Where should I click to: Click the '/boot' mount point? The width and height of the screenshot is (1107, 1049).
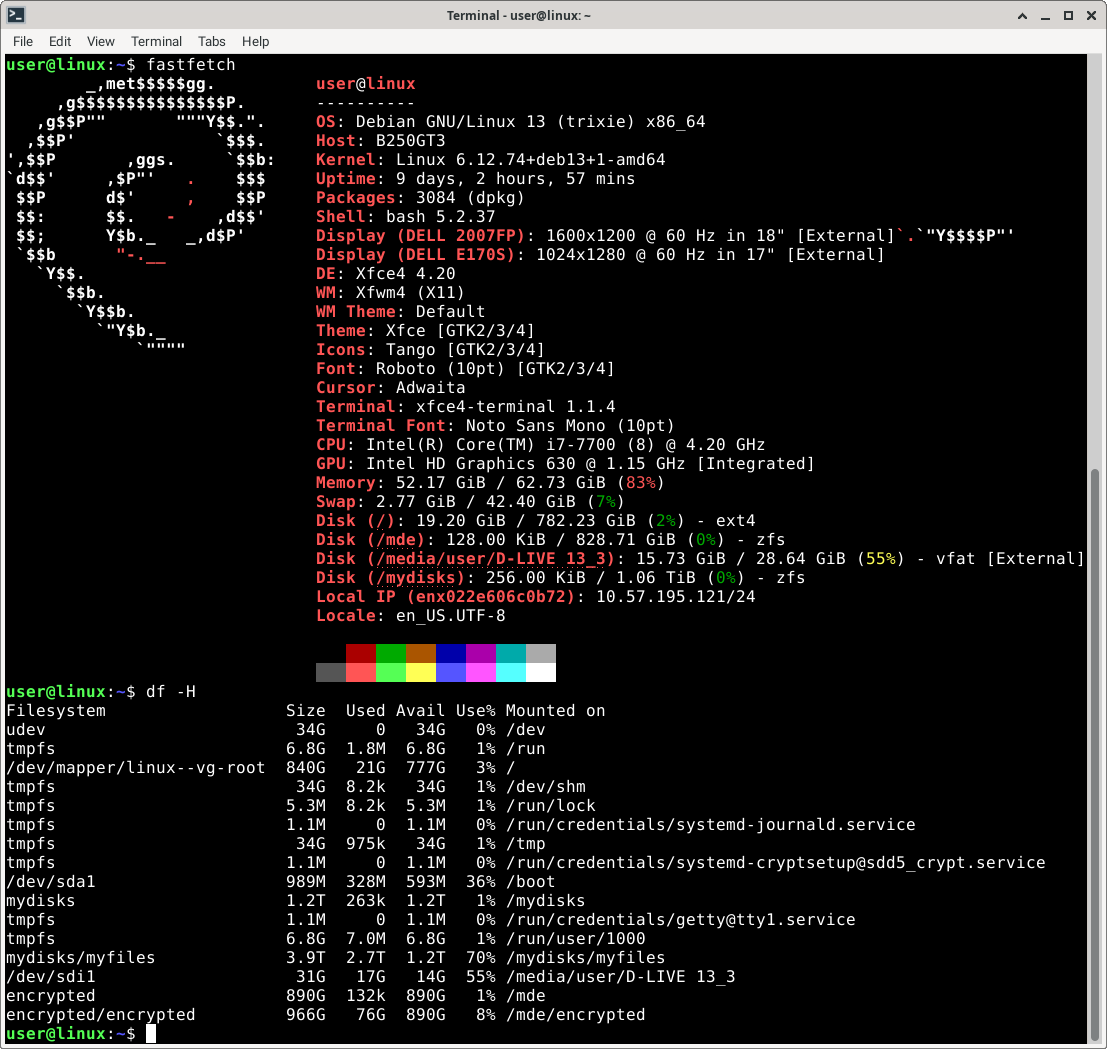click(530, 882)
